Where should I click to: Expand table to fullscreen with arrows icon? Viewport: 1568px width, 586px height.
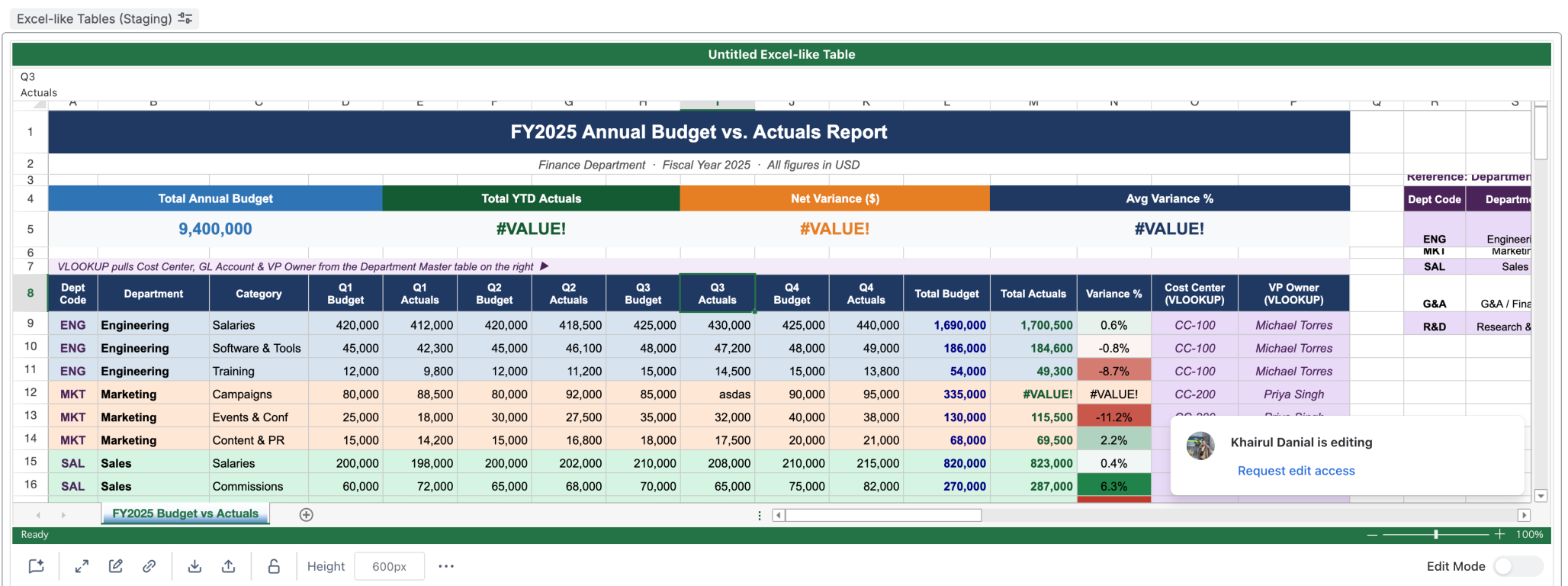click(82, 566)
